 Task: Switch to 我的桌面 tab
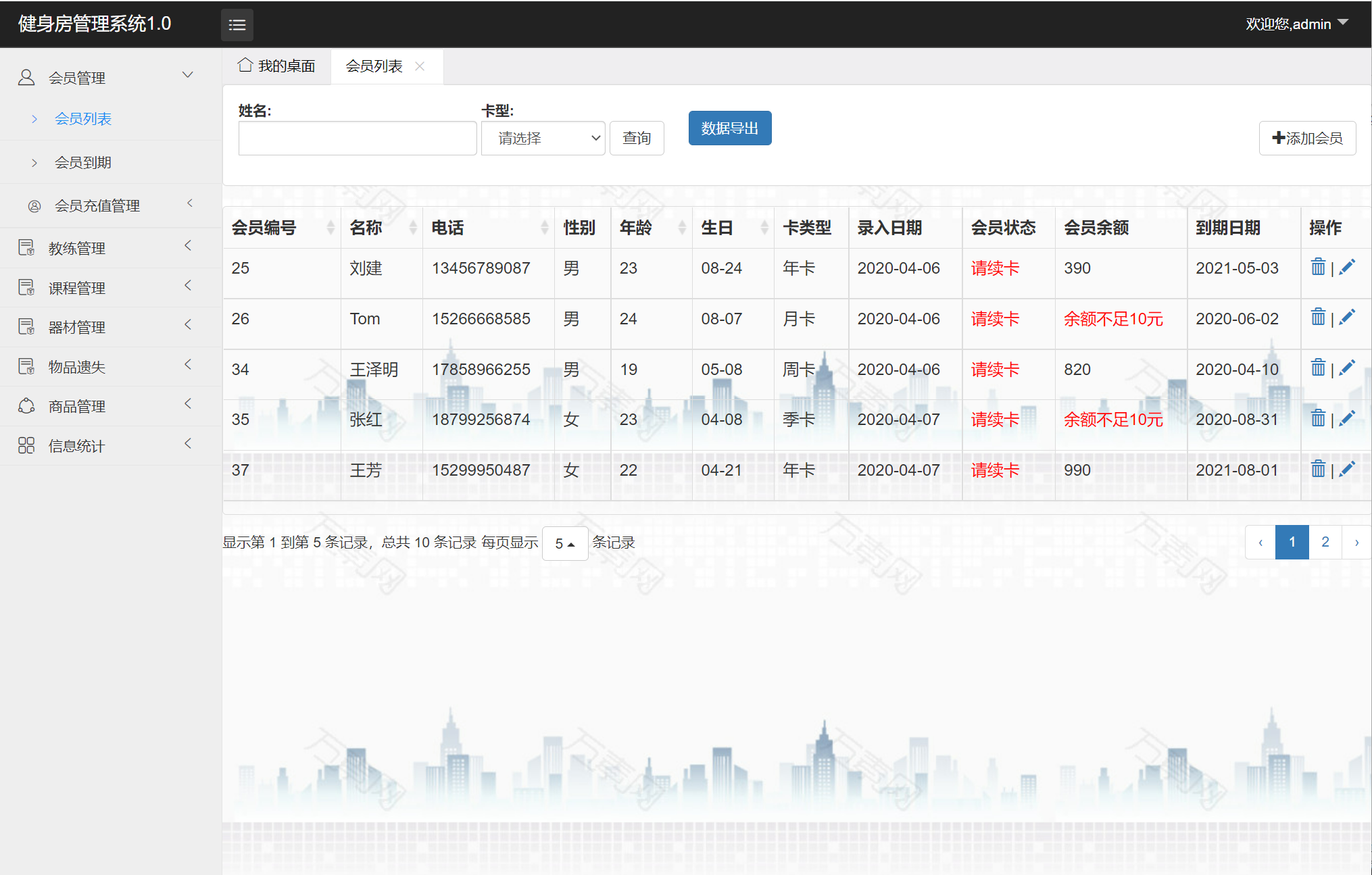coord(277,66)
